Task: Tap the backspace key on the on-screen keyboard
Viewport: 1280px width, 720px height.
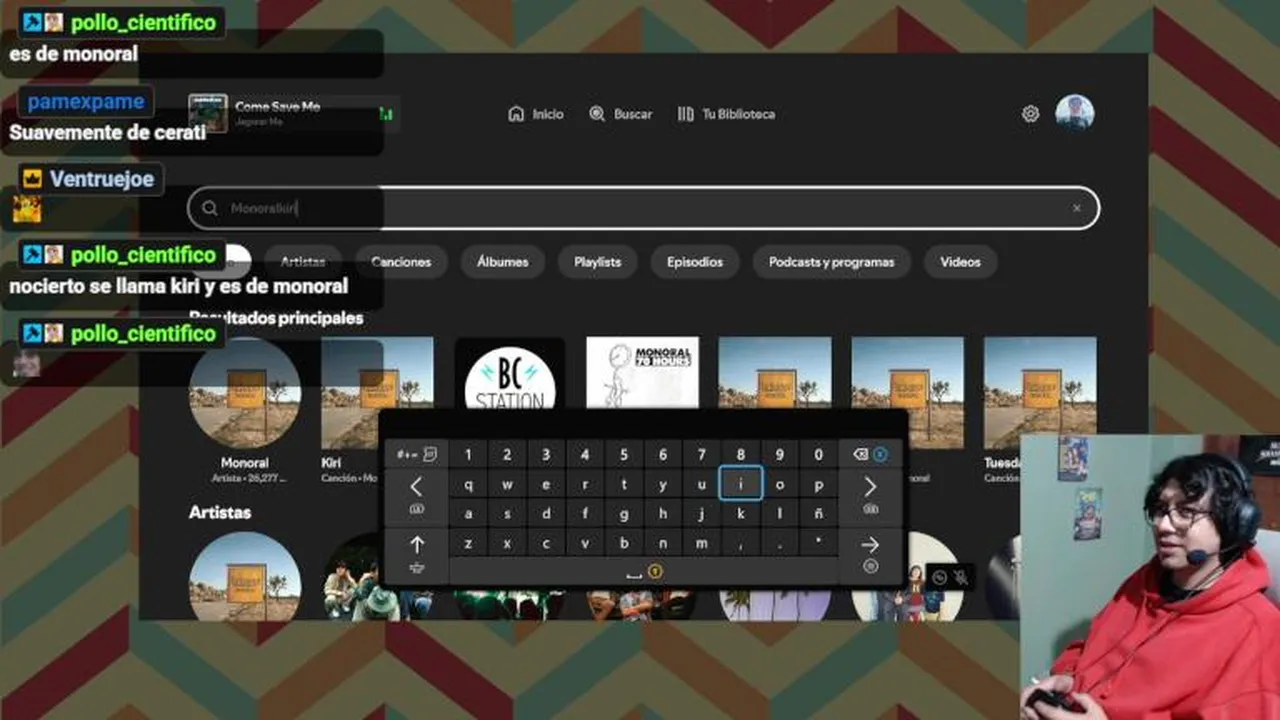Action: pos(870,454)
